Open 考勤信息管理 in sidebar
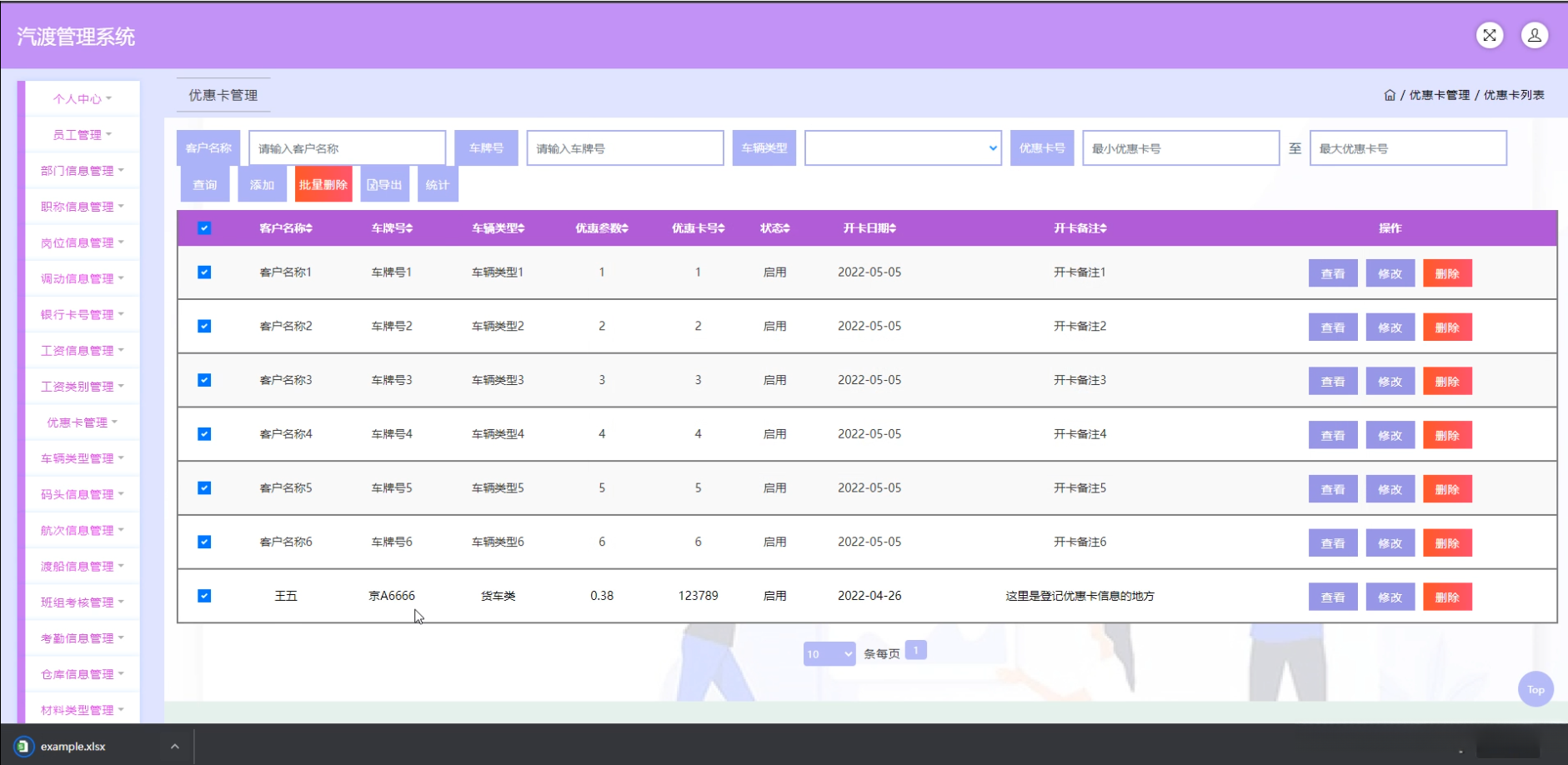Image resolution: width=1568 pixels, height=765 pixels. [83, 638]
